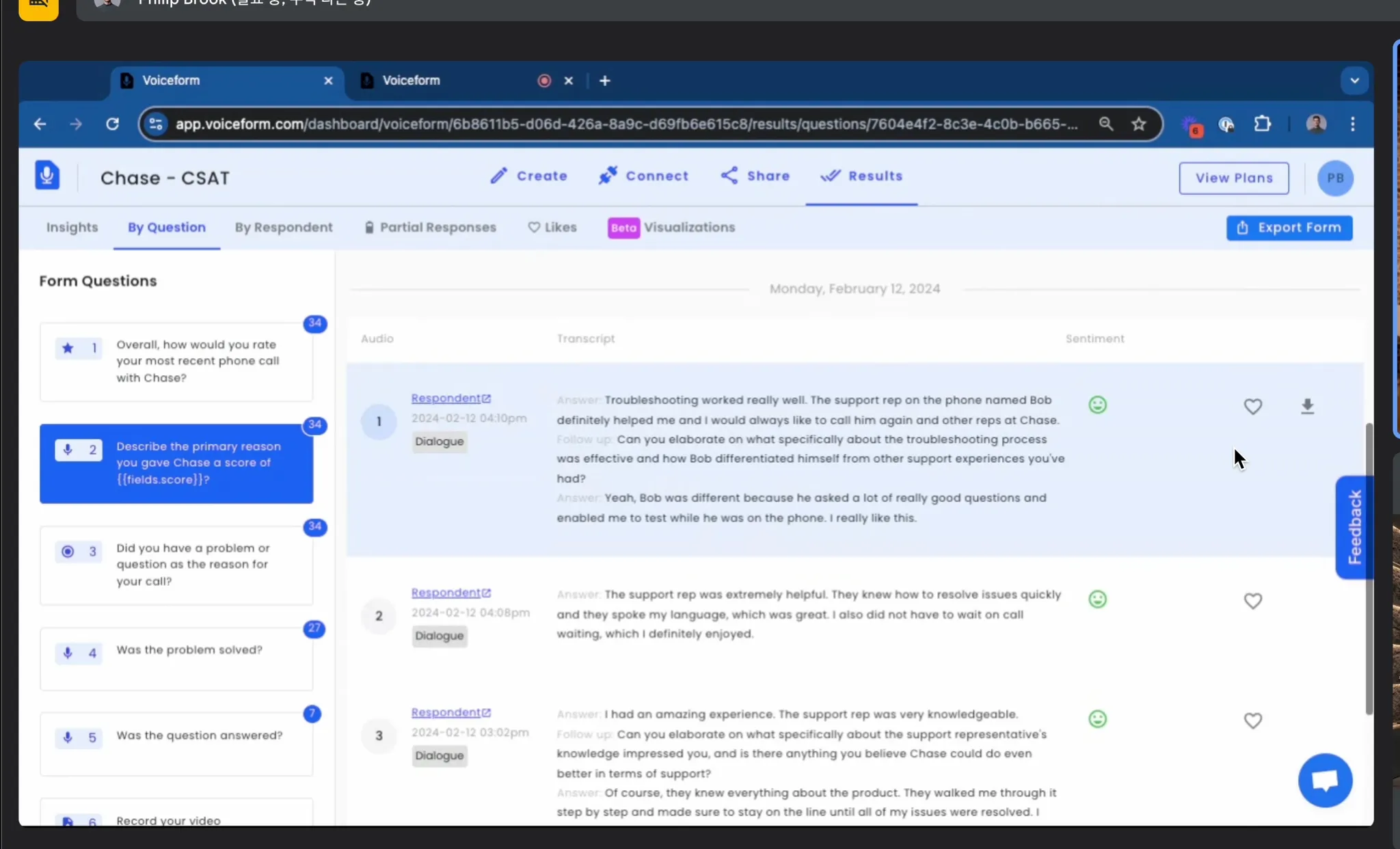Click the Voiceform microphone logo

click(47, 176)
